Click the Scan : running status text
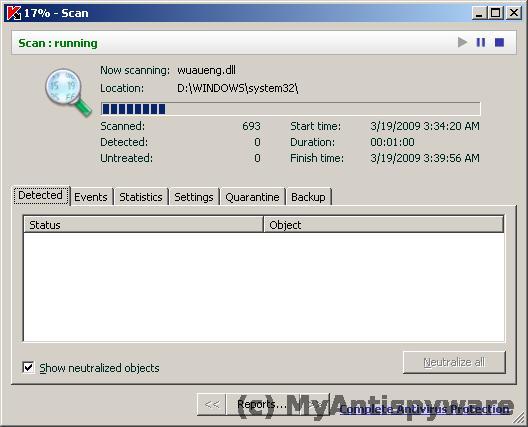 coord(58,43)
